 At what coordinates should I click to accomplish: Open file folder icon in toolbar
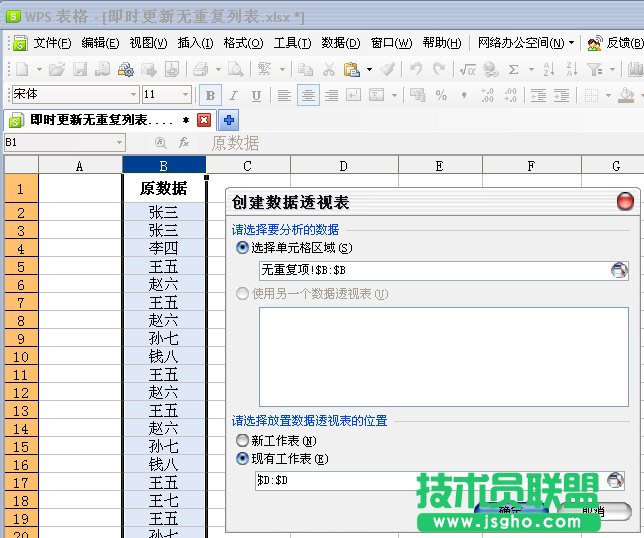(x=57, y=69)
